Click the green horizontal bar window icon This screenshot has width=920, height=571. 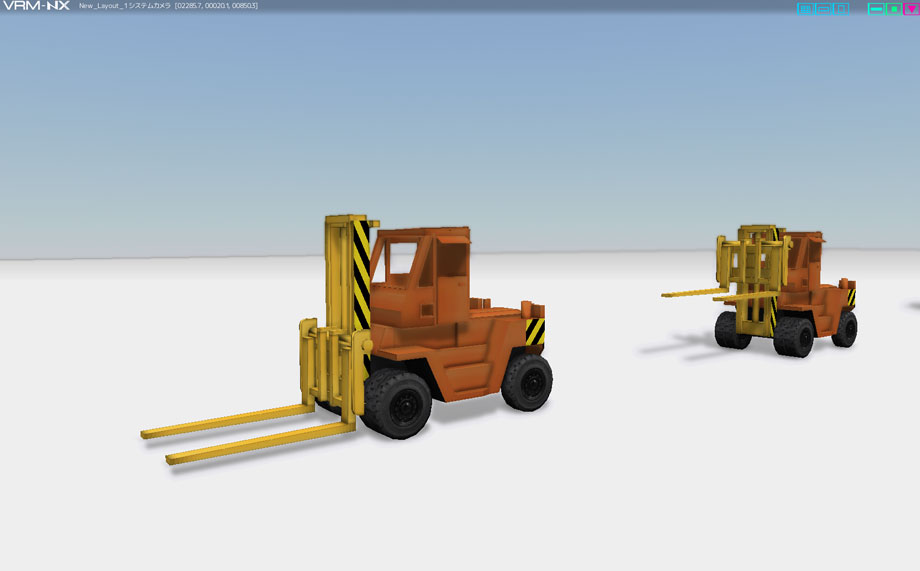(876, 9)
